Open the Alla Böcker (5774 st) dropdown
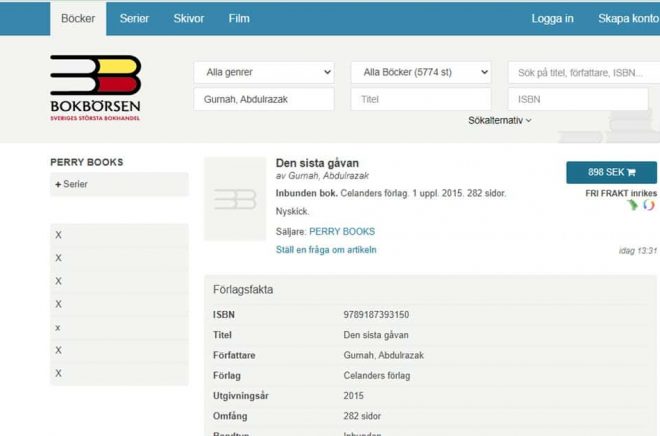Viewport: 660px width, 436px height. click(x=421, y=72)
